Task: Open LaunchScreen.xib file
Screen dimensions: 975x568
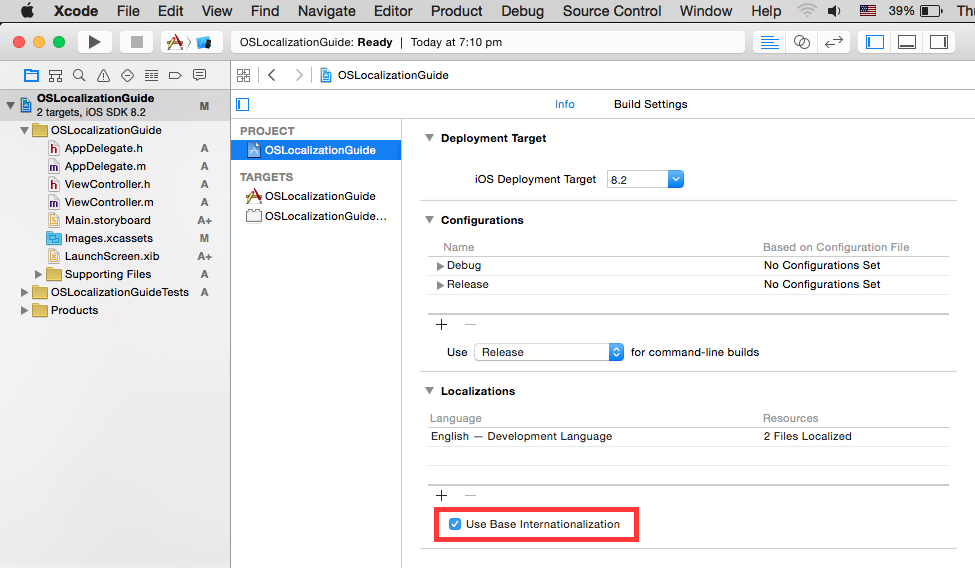Action: point(104,256)
